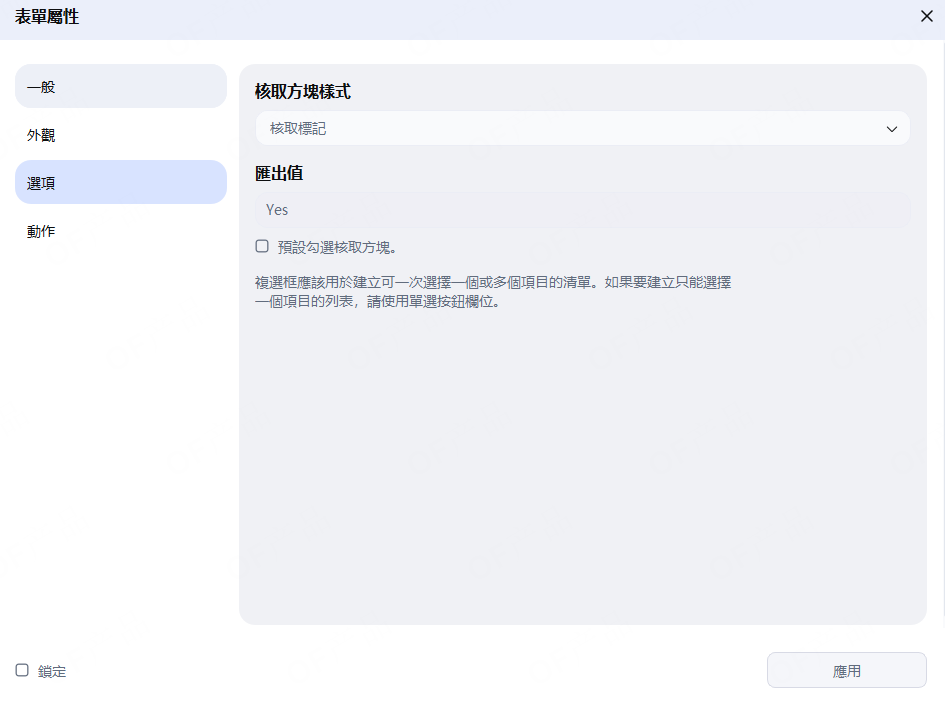Apply the form property changes

pos(846,670)
